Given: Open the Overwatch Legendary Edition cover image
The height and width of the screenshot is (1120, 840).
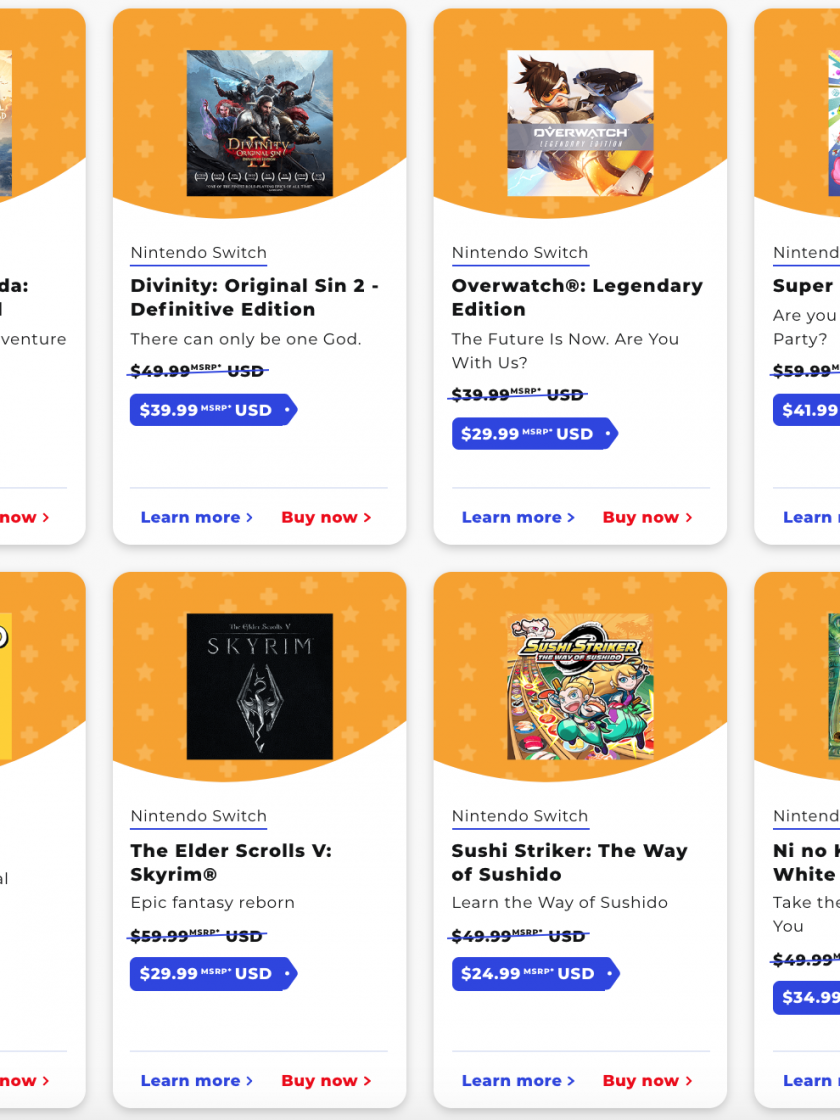Looking at the screenshot, I should 580,123.
